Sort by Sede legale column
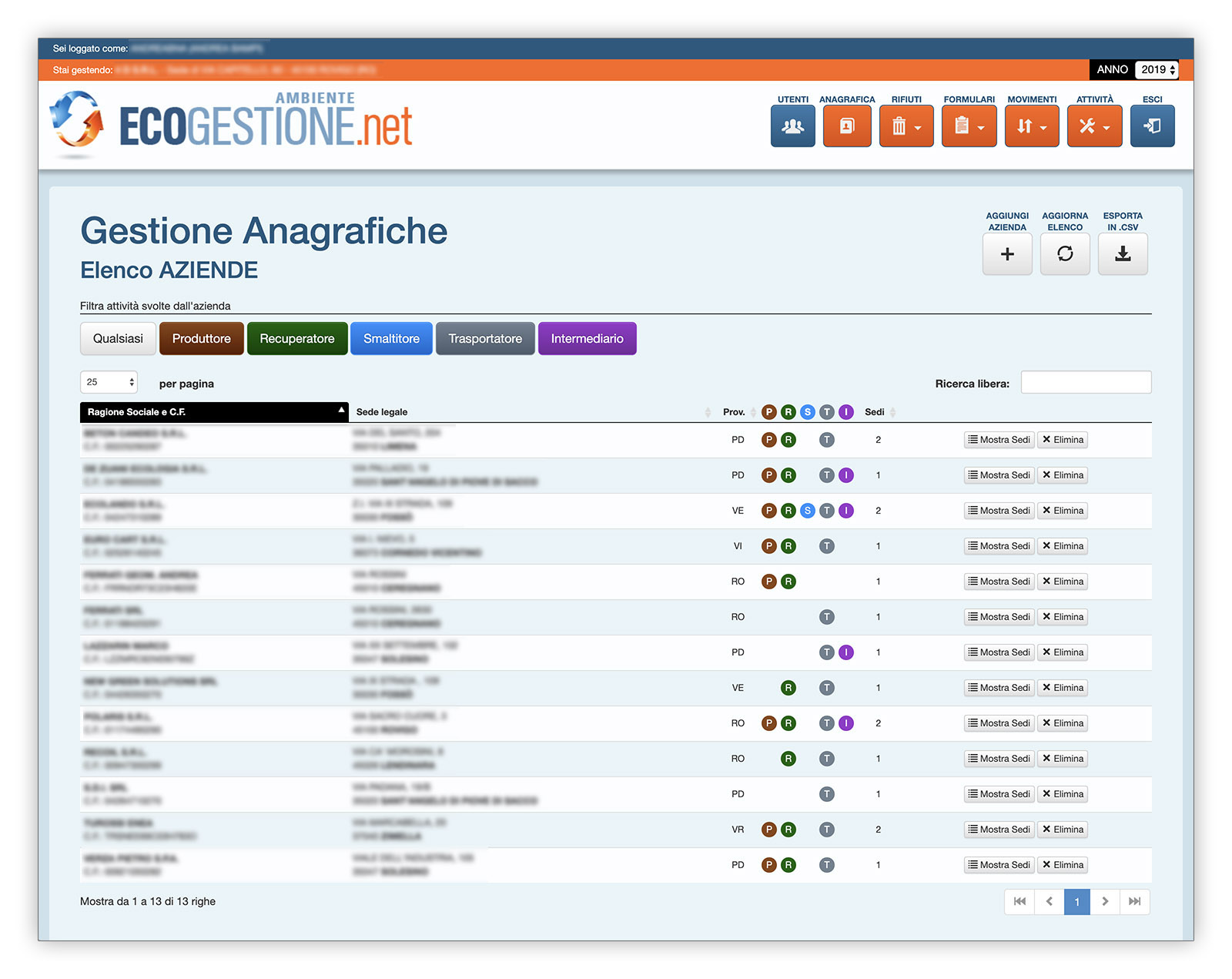 [x=532, y=412]
